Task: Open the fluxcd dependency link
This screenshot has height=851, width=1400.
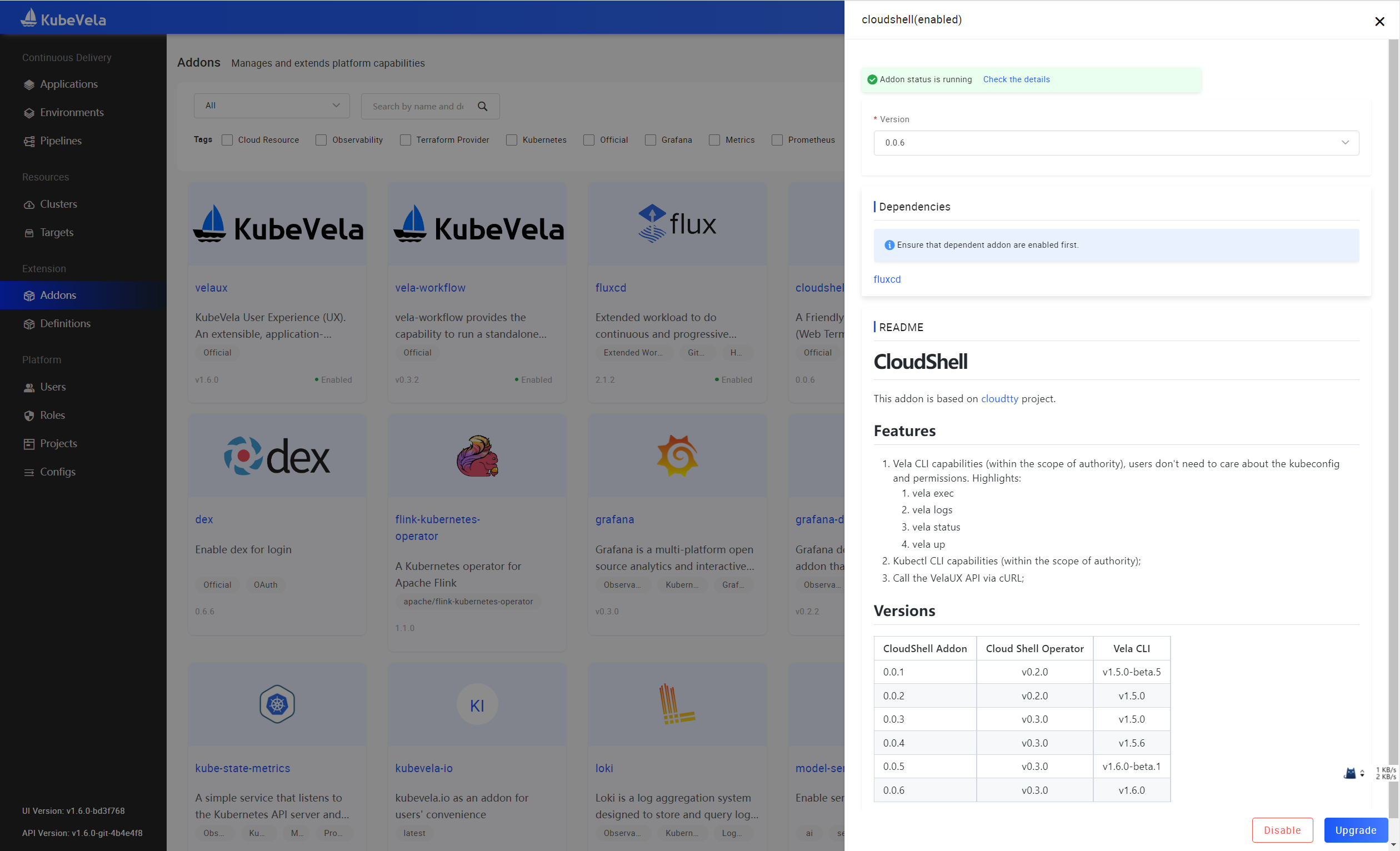Action: [887, 279]
